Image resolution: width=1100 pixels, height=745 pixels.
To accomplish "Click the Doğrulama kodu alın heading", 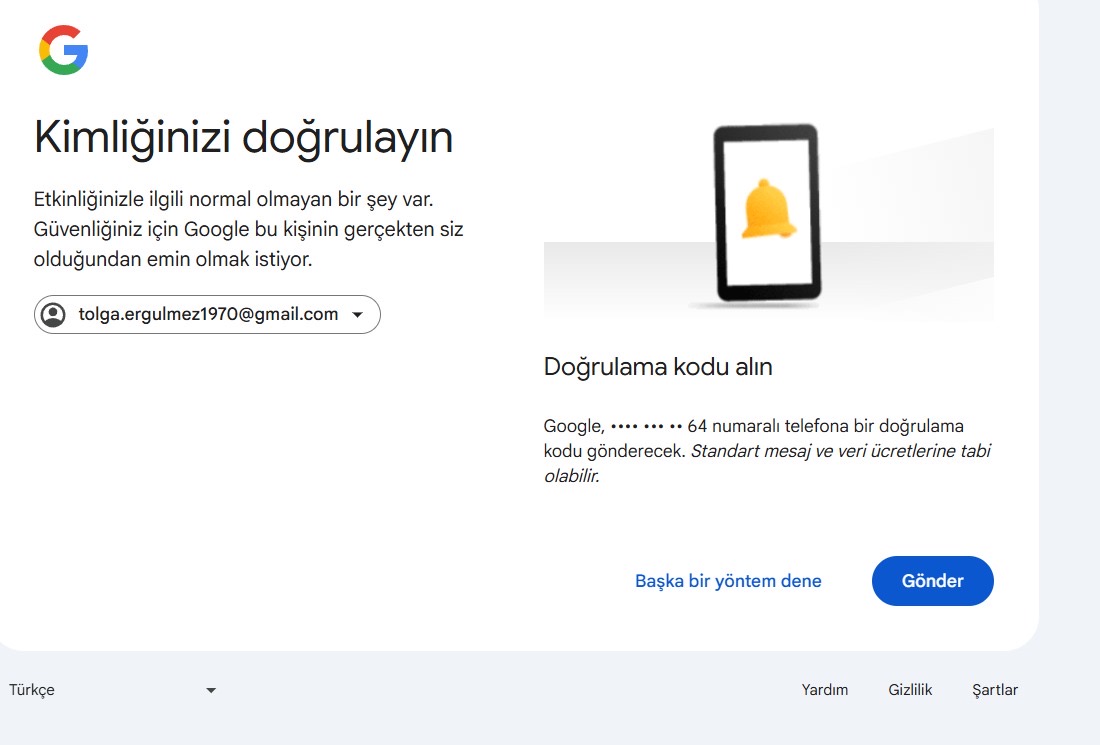I will [x=658, y=367].
